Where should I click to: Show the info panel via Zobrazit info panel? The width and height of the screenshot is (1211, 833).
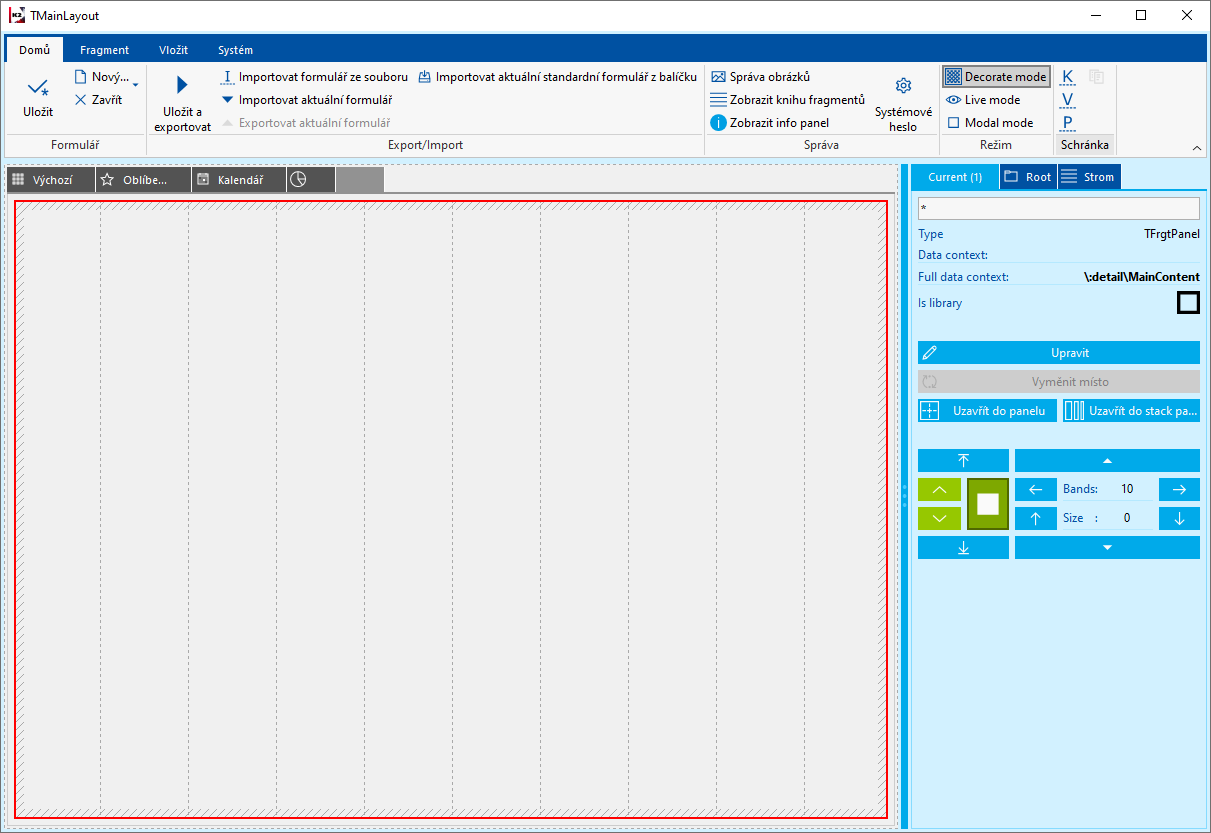[x=769, y=123]
